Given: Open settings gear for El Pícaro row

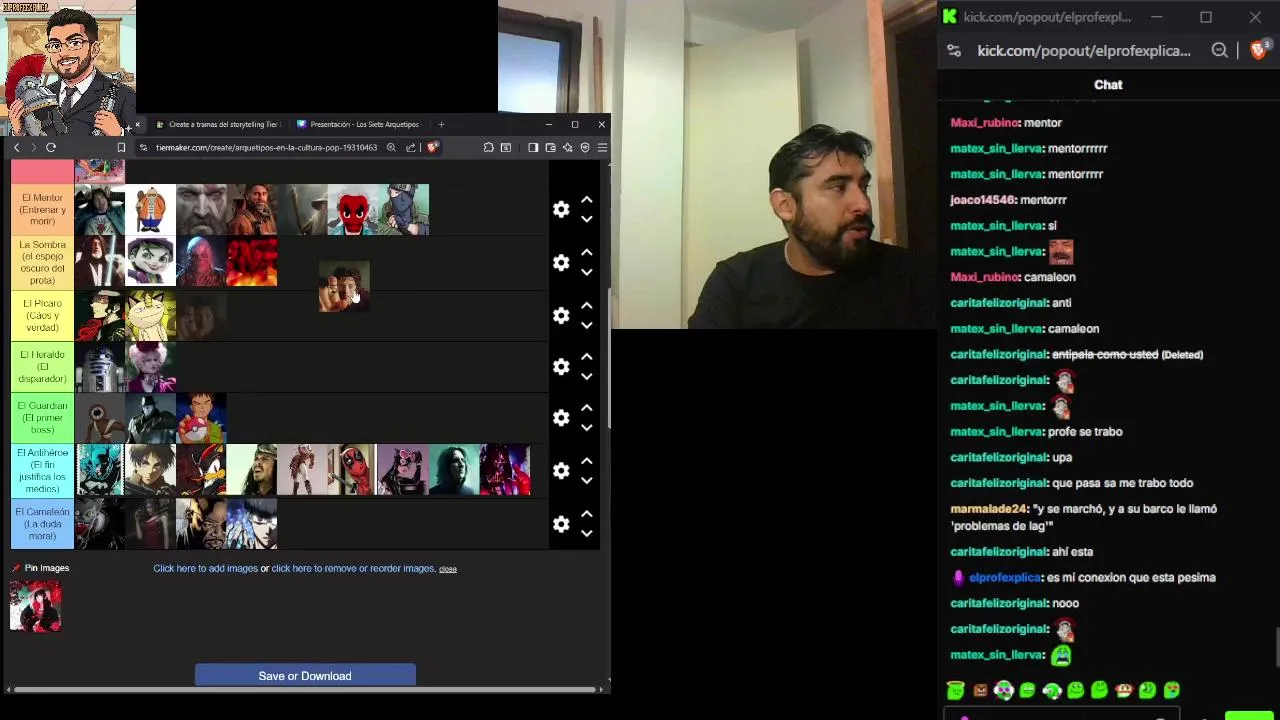Looking at the screenshot, I should (561, 315).
